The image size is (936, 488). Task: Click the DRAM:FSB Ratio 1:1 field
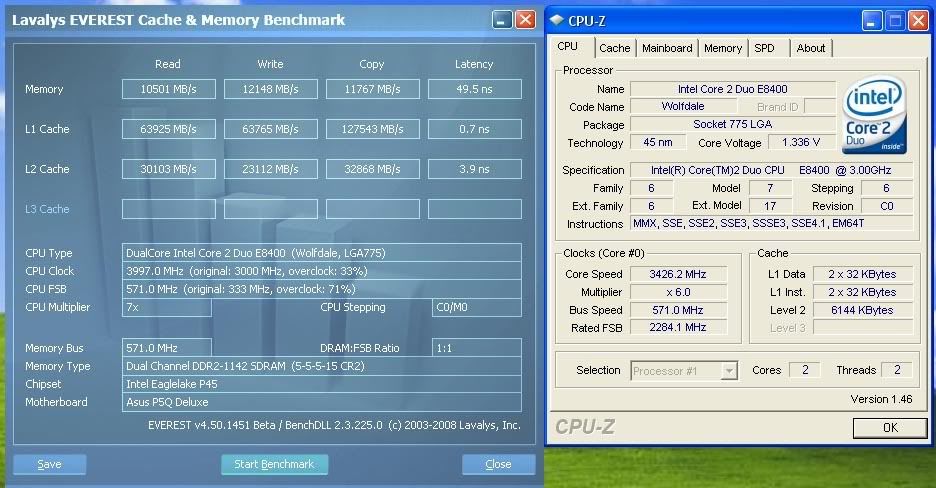point(476,348)
